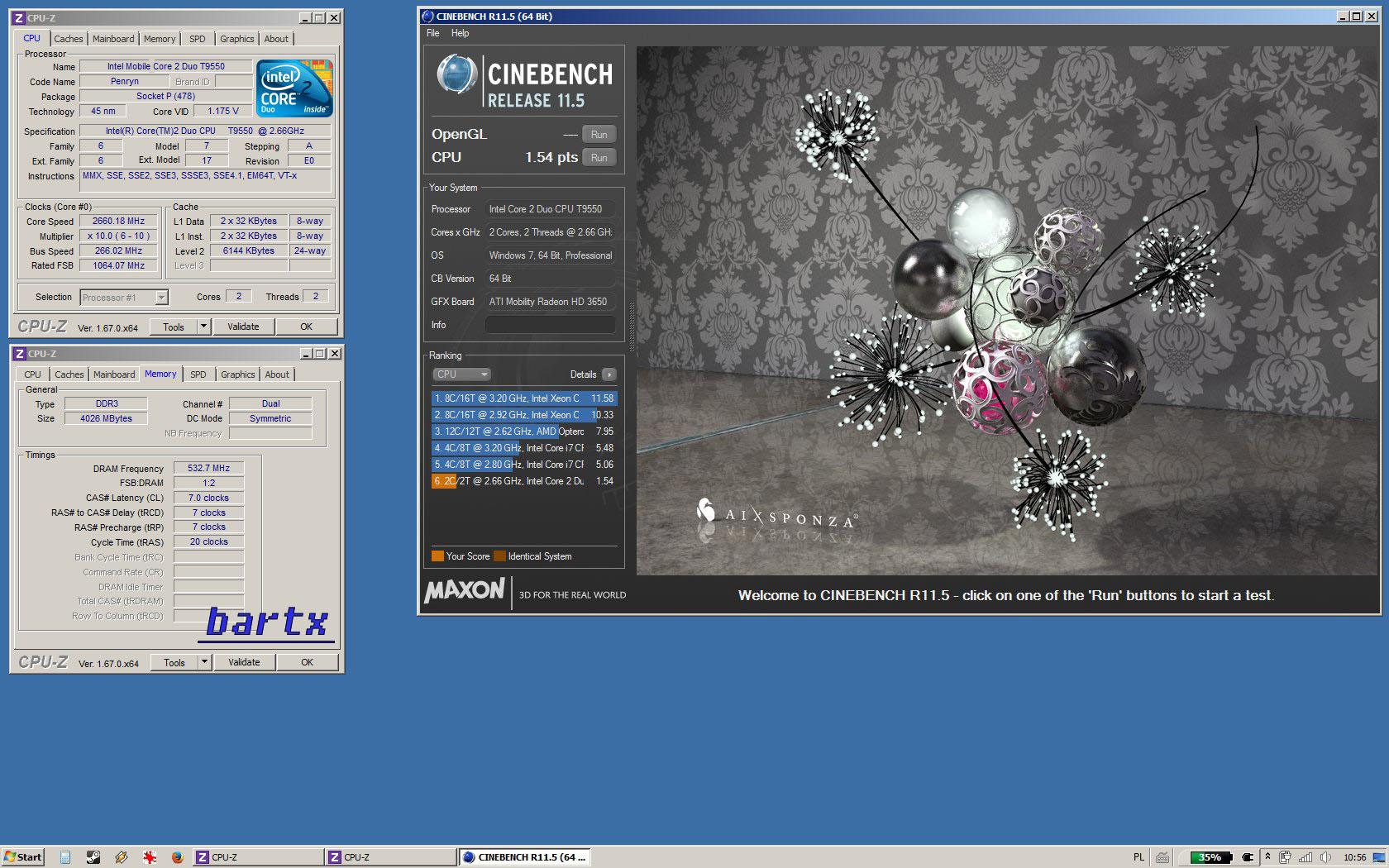Screen dimensions: 1389x868
Task: Open Winamp from the quick launch bar
Action: [x=122, y=857]
